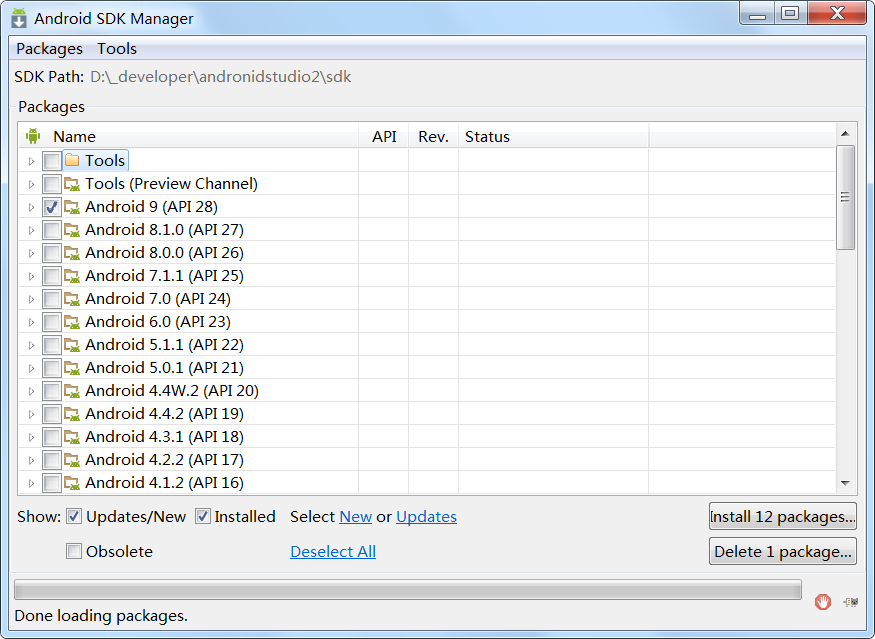The width and height of the screenshot is (875, 639).
Task: Click the scrollbar down arrow
Action: point(845,483)
